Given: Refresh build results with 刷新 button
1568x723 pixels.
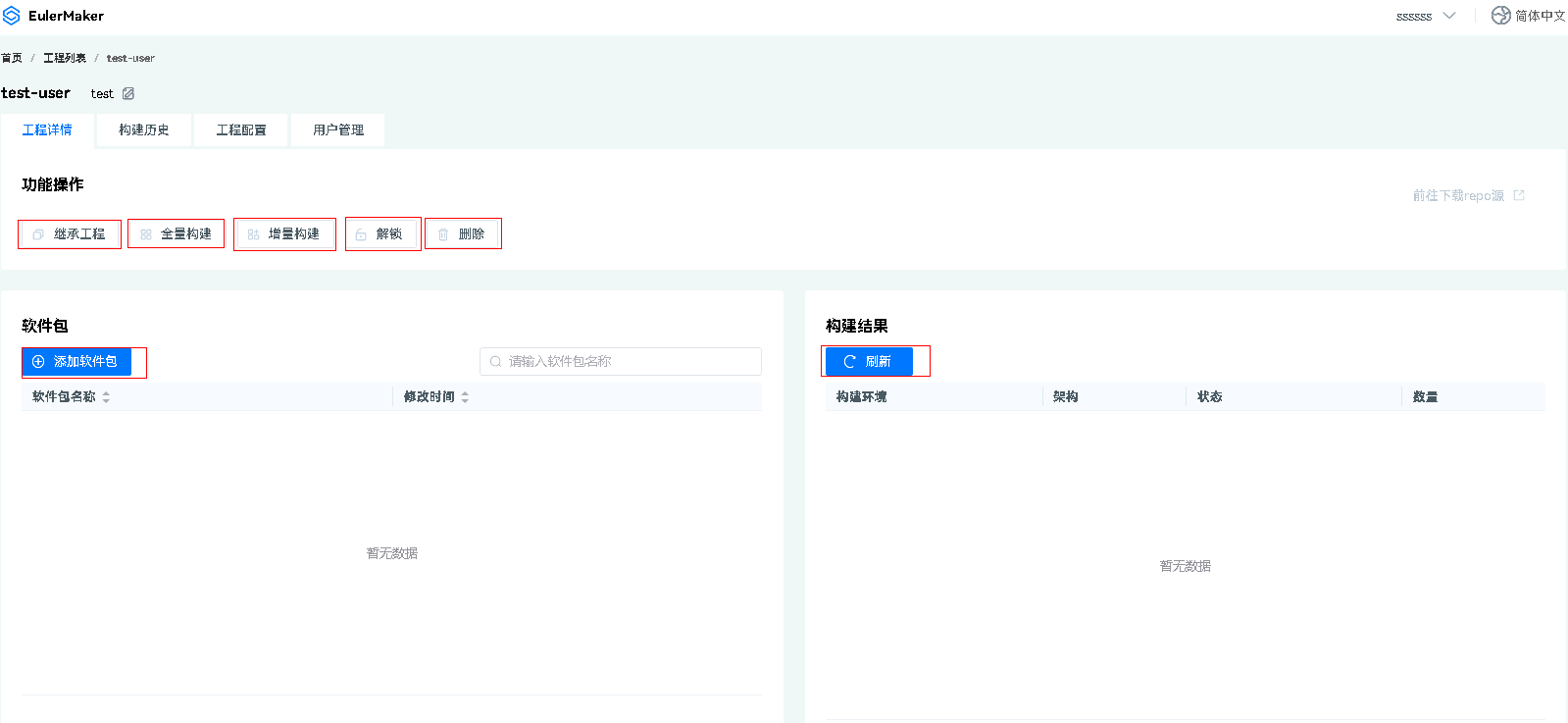Looking at the screenshot, I should (x=869, y=362).
